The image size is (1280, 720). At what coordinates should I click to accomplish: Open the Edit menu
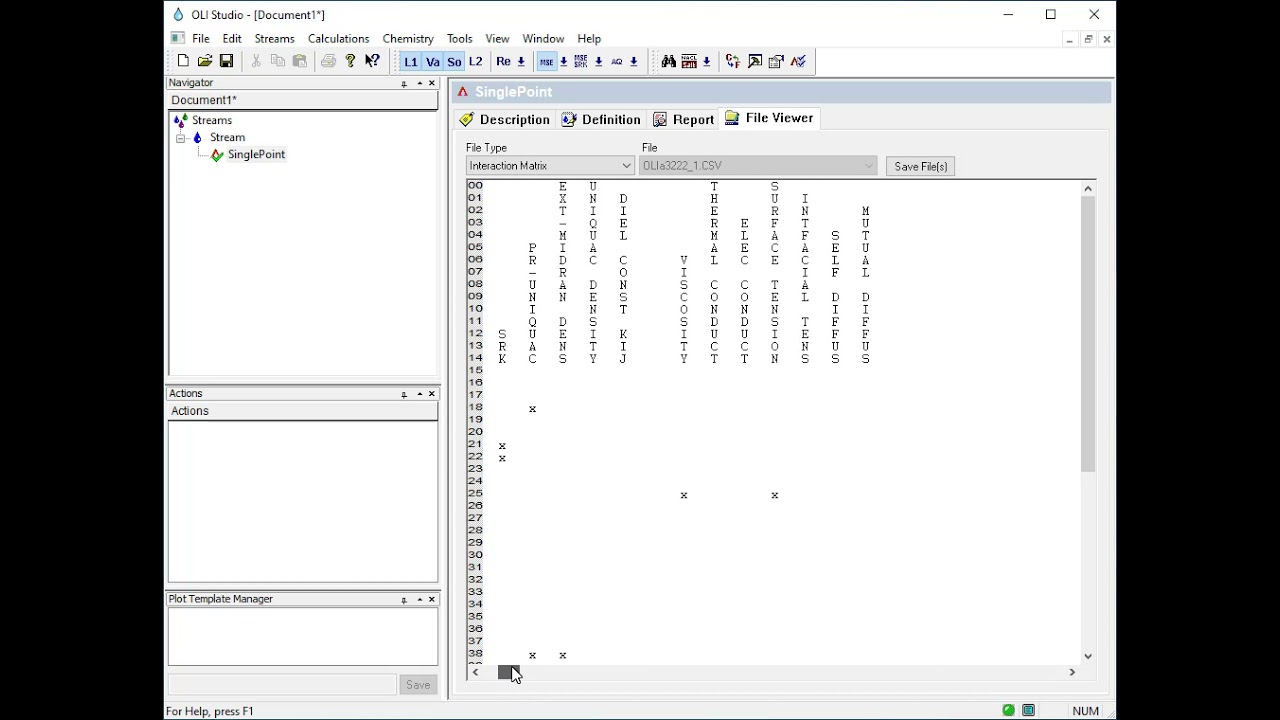coord(232,39)
